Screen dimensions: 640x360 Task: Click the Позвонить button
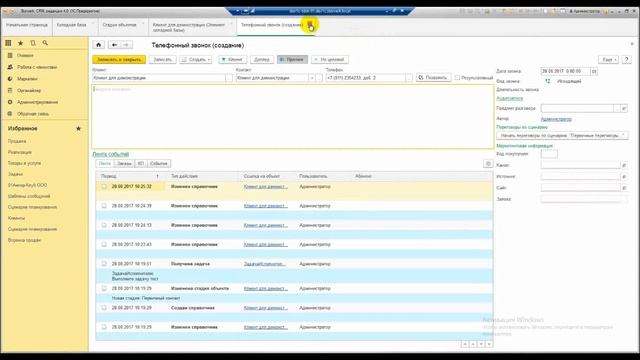tap(433, 78)
